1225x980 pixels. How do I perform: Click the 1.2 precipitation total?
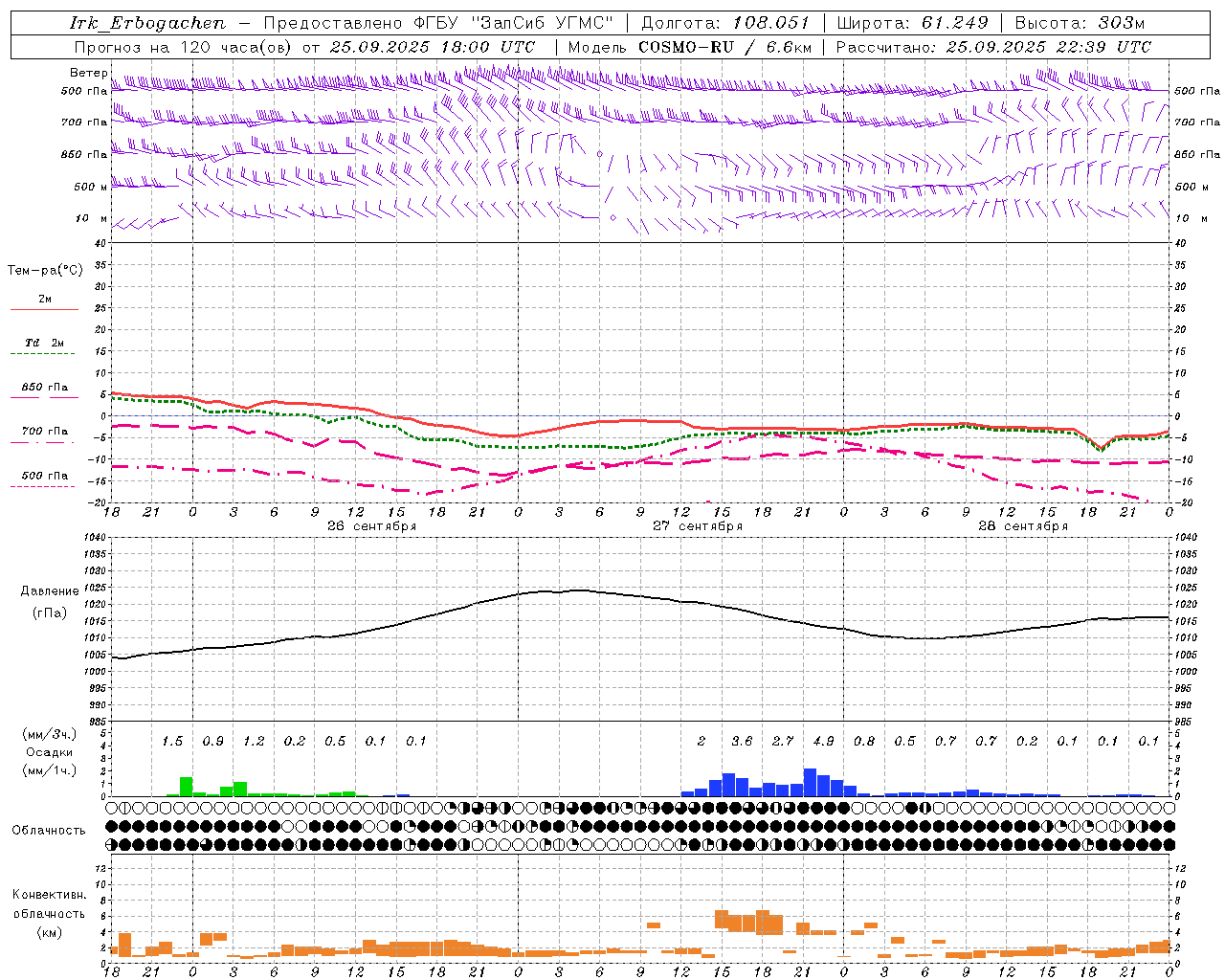pyautogui.click(x=254, y=741)
